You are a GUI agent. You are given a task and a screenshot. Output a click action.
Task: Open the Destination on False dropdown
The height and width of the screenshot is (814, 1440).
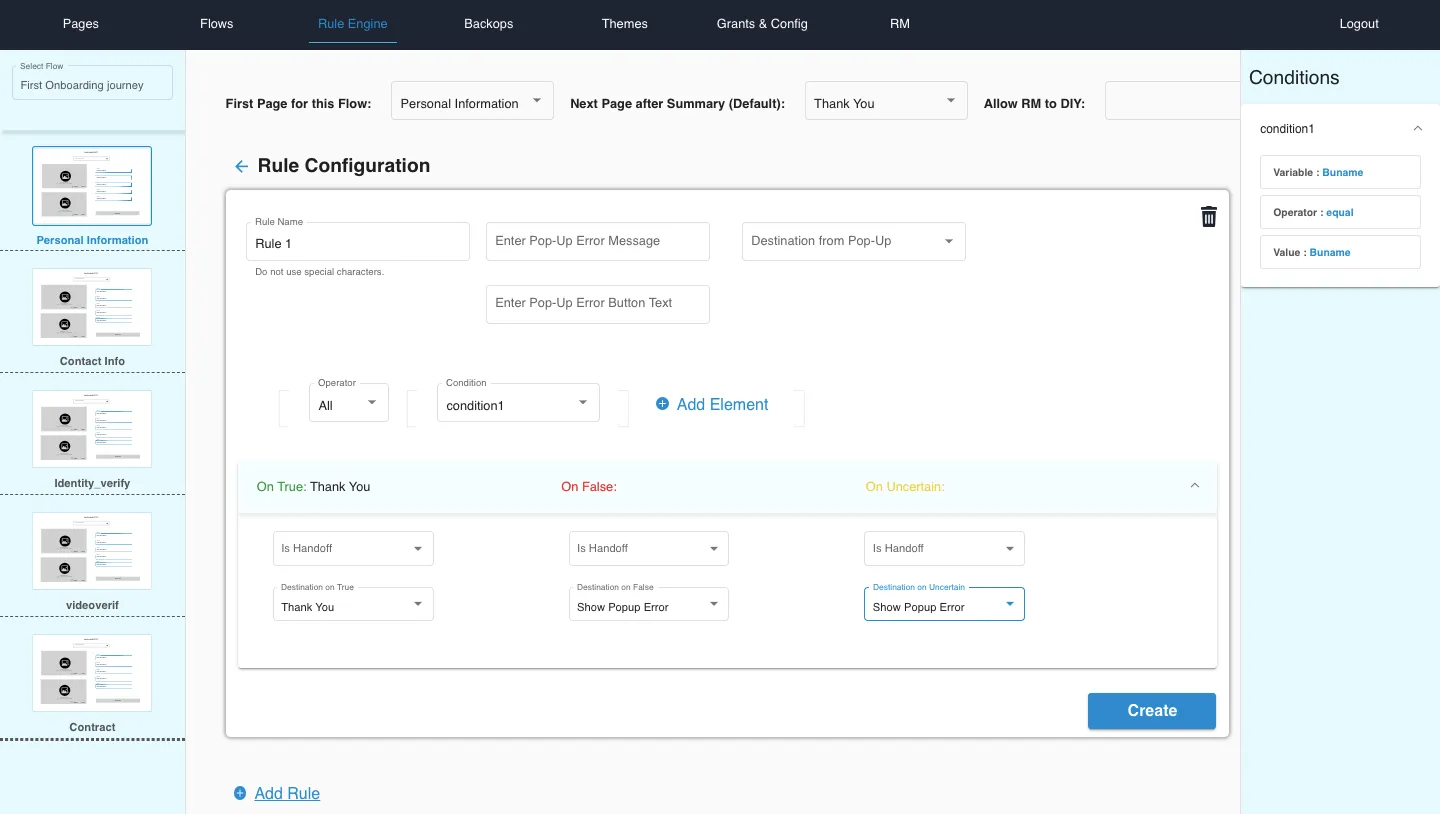[649, 604]
